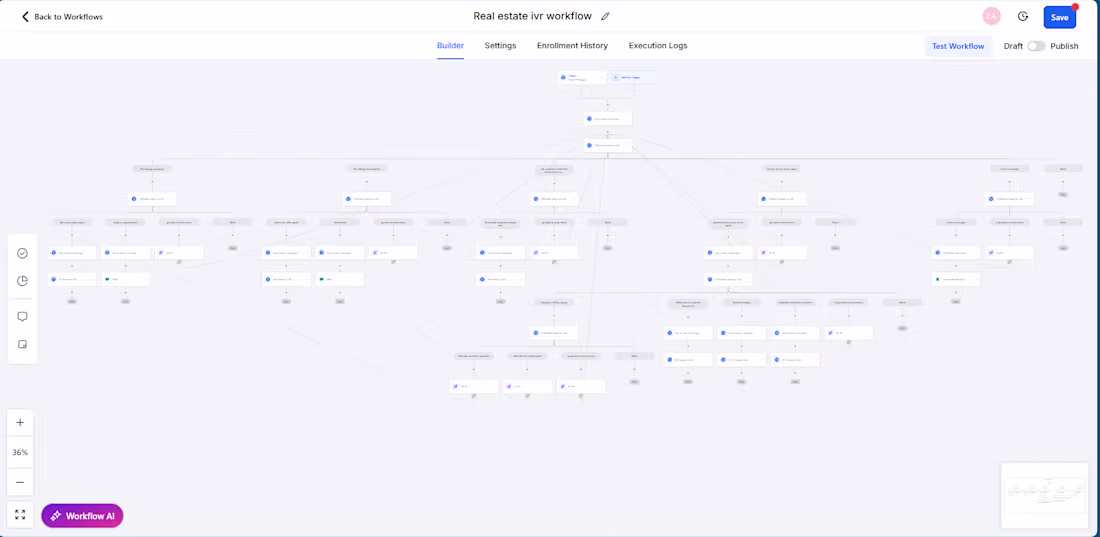Add a sticky note via icon

[x=22, y=345]
